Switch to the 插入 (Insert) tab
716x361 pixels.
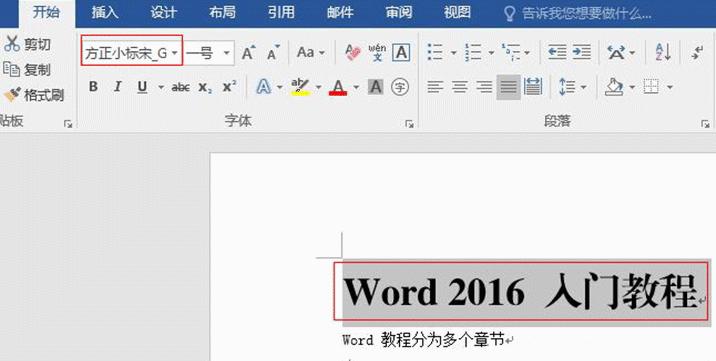point(105,13)
